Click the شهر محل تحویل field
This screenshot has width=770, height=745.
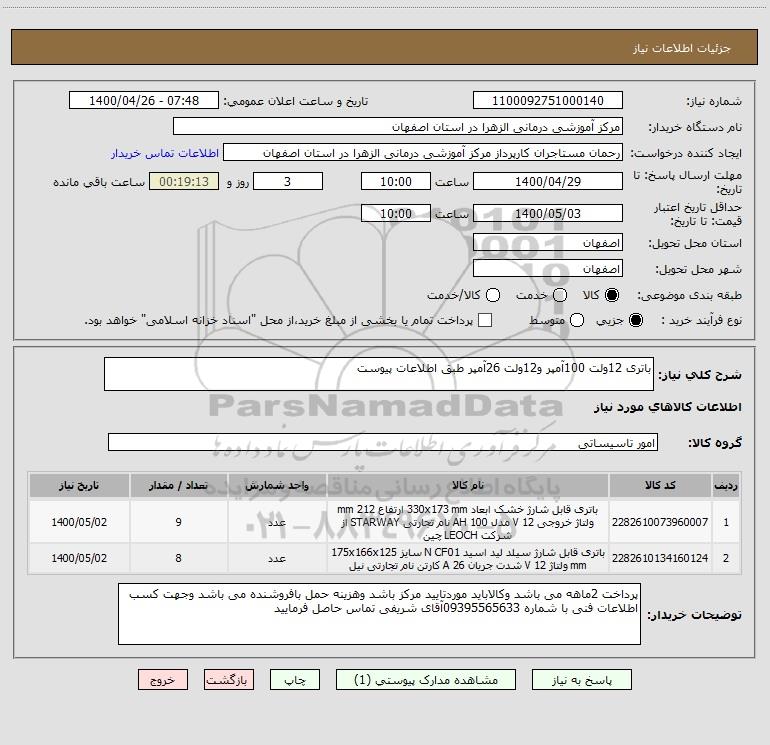pyautogui.click(x=548, y=269)
